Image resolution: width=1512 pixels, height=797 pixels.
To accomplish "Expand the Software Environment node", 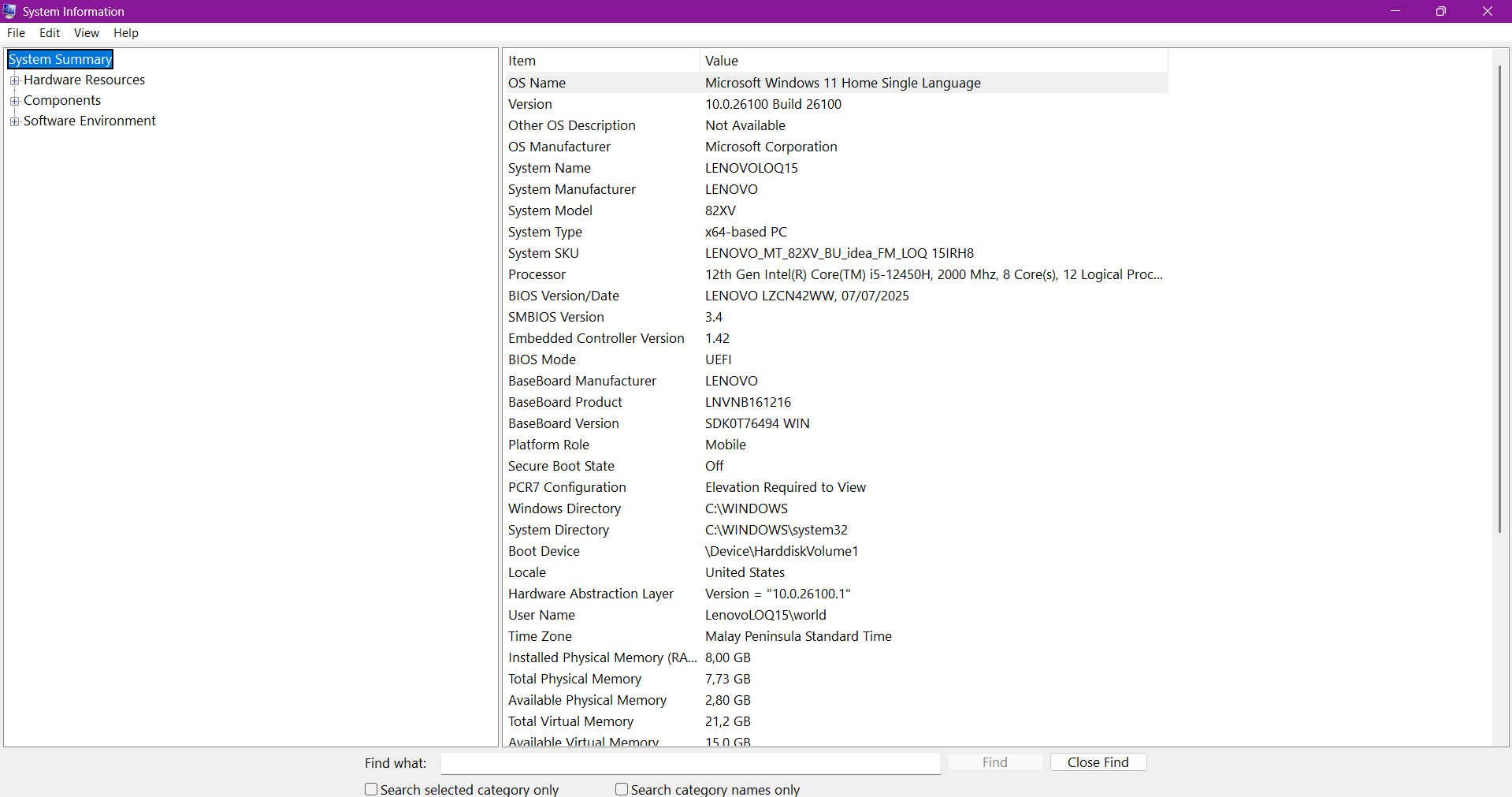I will pos(14,121).
